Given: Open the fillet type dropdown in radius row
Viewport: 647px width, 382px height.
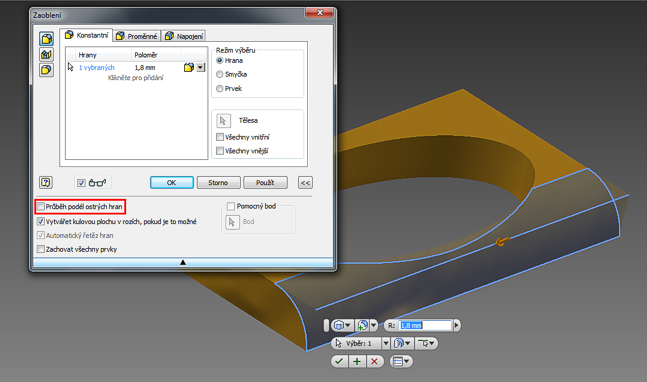Looking at the screenshot, I should coord(201,67).
